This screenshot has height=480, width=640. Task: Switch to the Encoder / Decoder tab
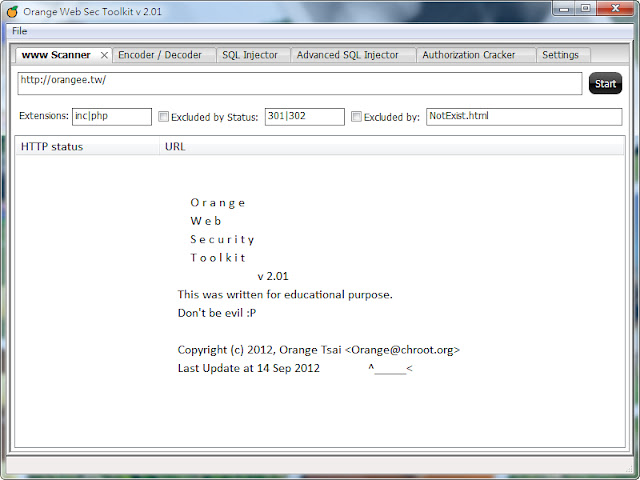tap(160, 55)
